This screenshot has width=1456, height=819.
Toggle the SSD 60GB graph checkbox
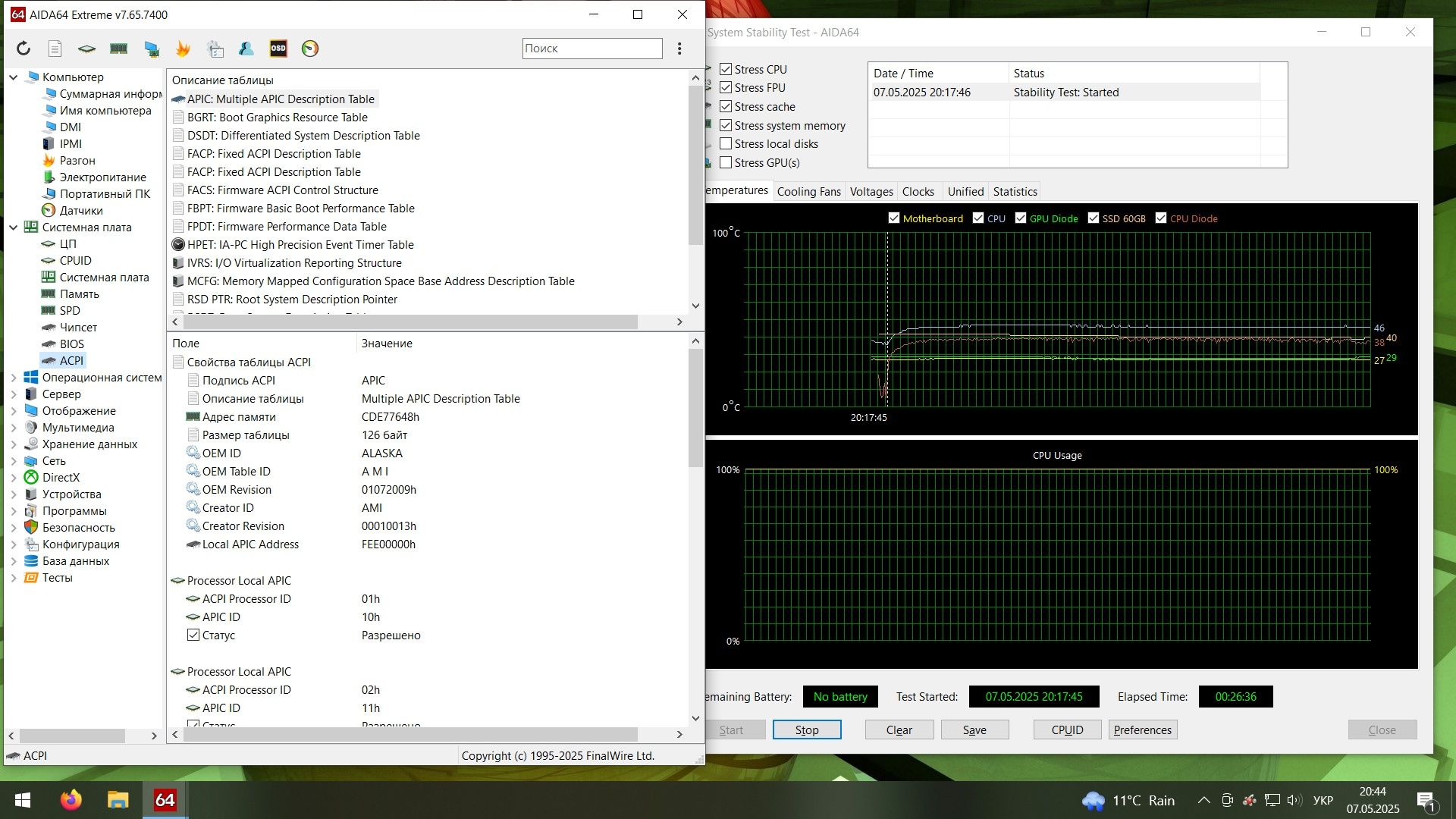click(1094, 218)
